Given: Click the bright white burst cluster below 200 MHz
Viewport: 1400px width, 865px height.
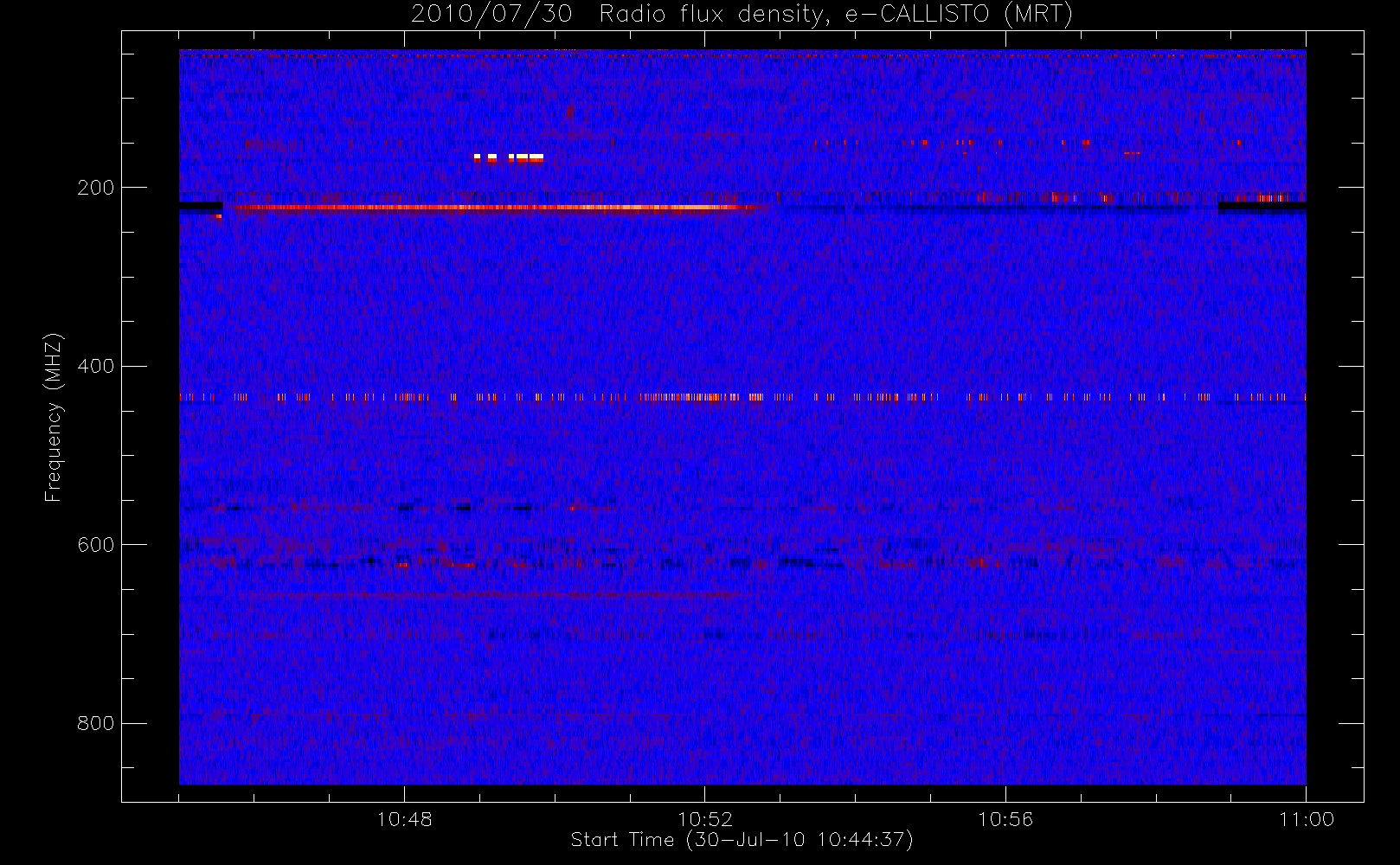Looking at the screenshot, I should point(509,158).
